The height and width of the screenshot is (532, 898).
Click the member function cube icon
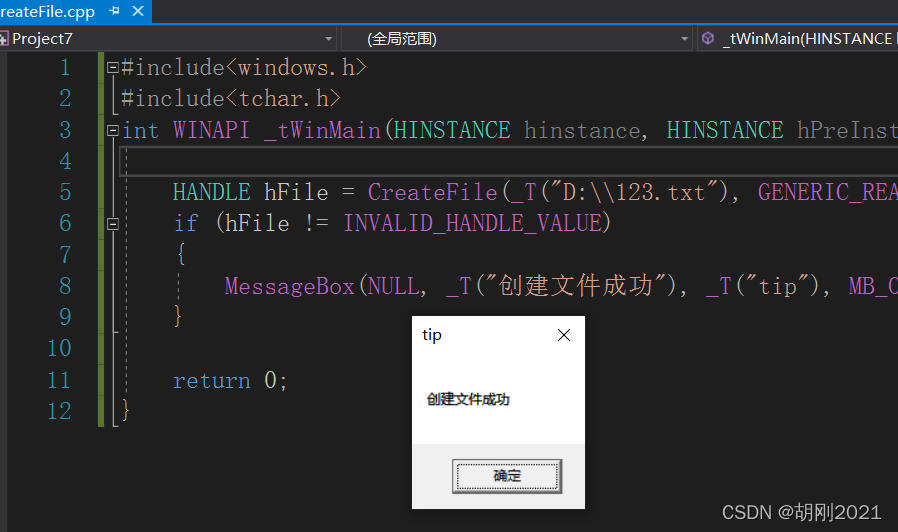[x=708, y=38]
